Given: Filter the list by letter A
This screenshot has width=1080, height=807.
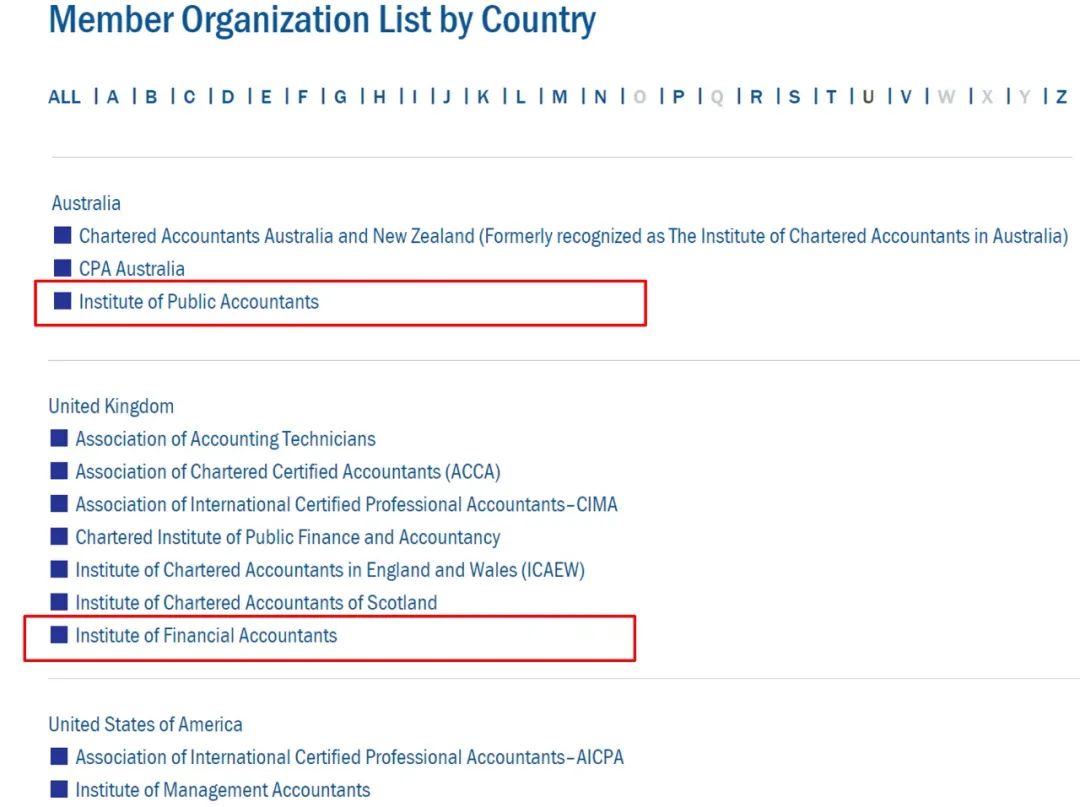Looking at the screenshot, I should tap(113, 97).
